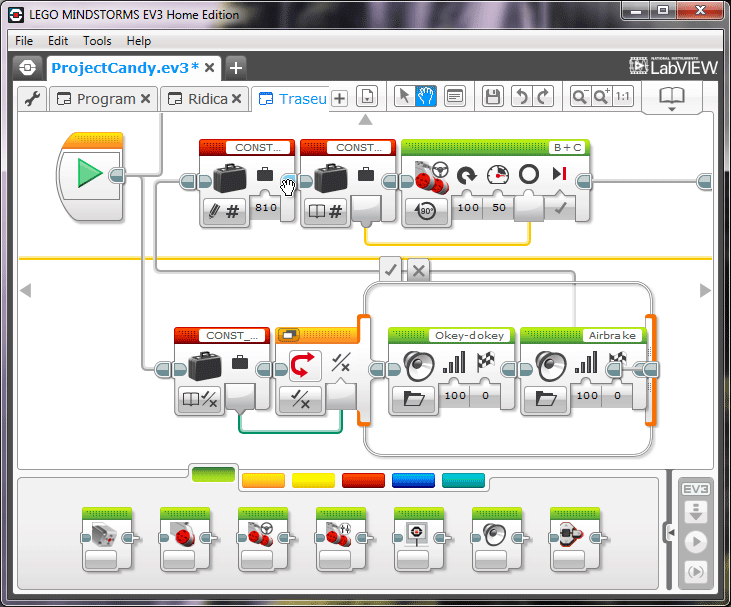The height and width of the screenshot is (607, 731).
Task: Select the switch true case checkmark tab
Action: tap(391, 269)
